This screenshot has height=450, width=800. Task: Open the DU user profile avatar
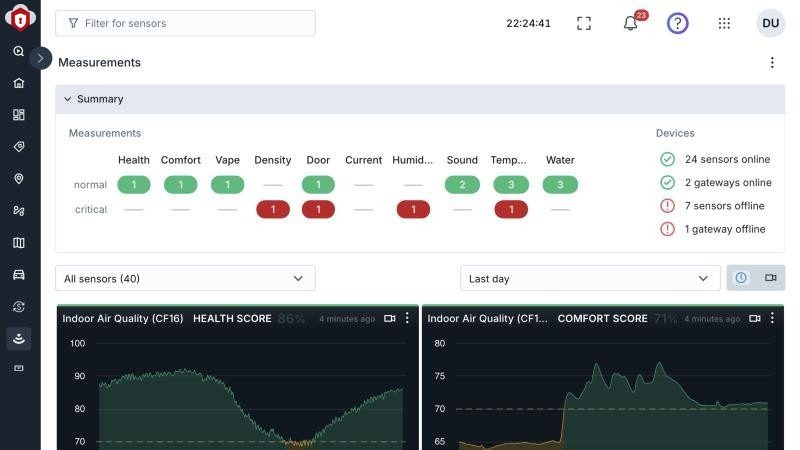pyautogui.click(x=770, y=23)
